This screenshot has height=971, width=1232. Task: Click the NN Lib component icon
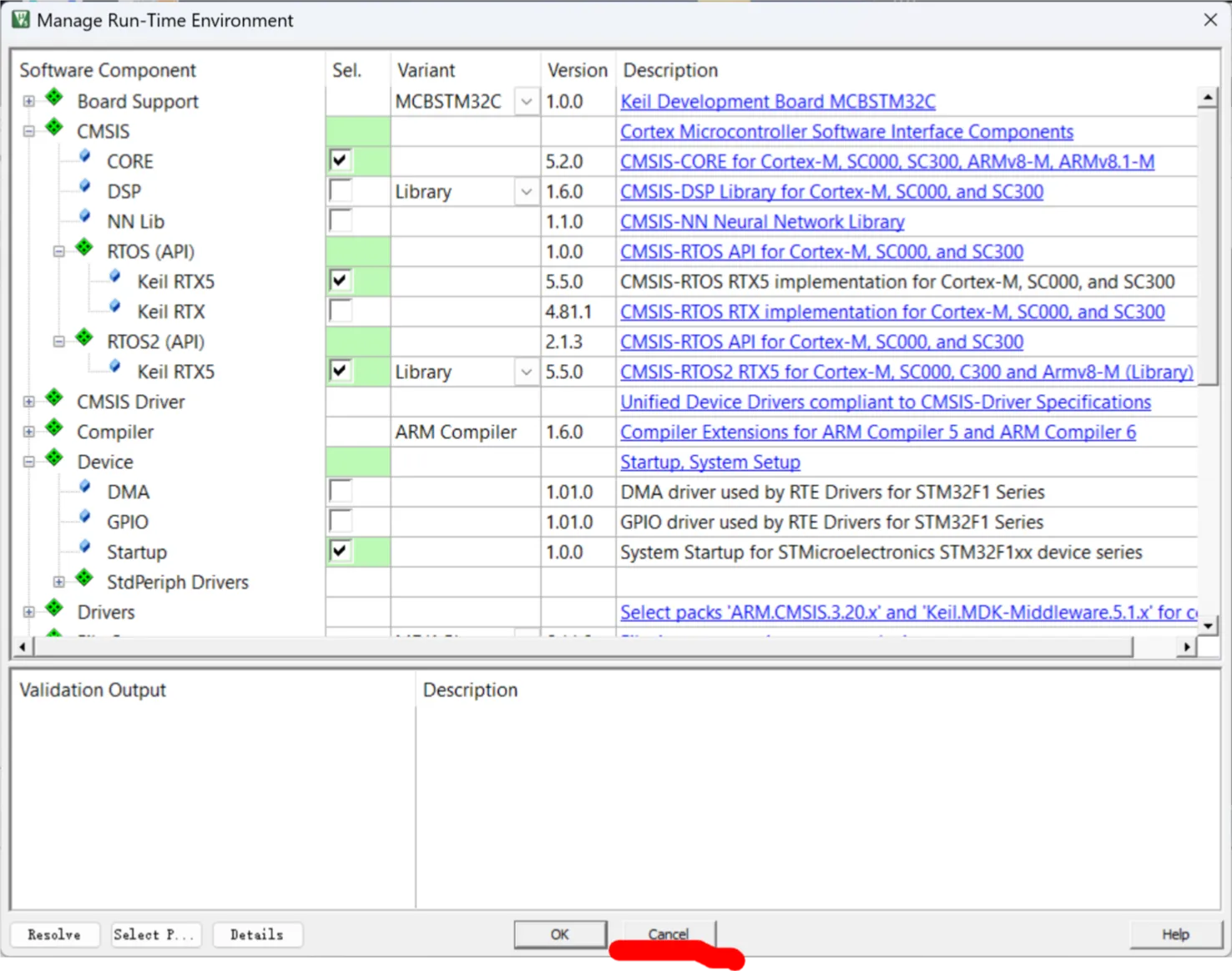coord(85,217)
